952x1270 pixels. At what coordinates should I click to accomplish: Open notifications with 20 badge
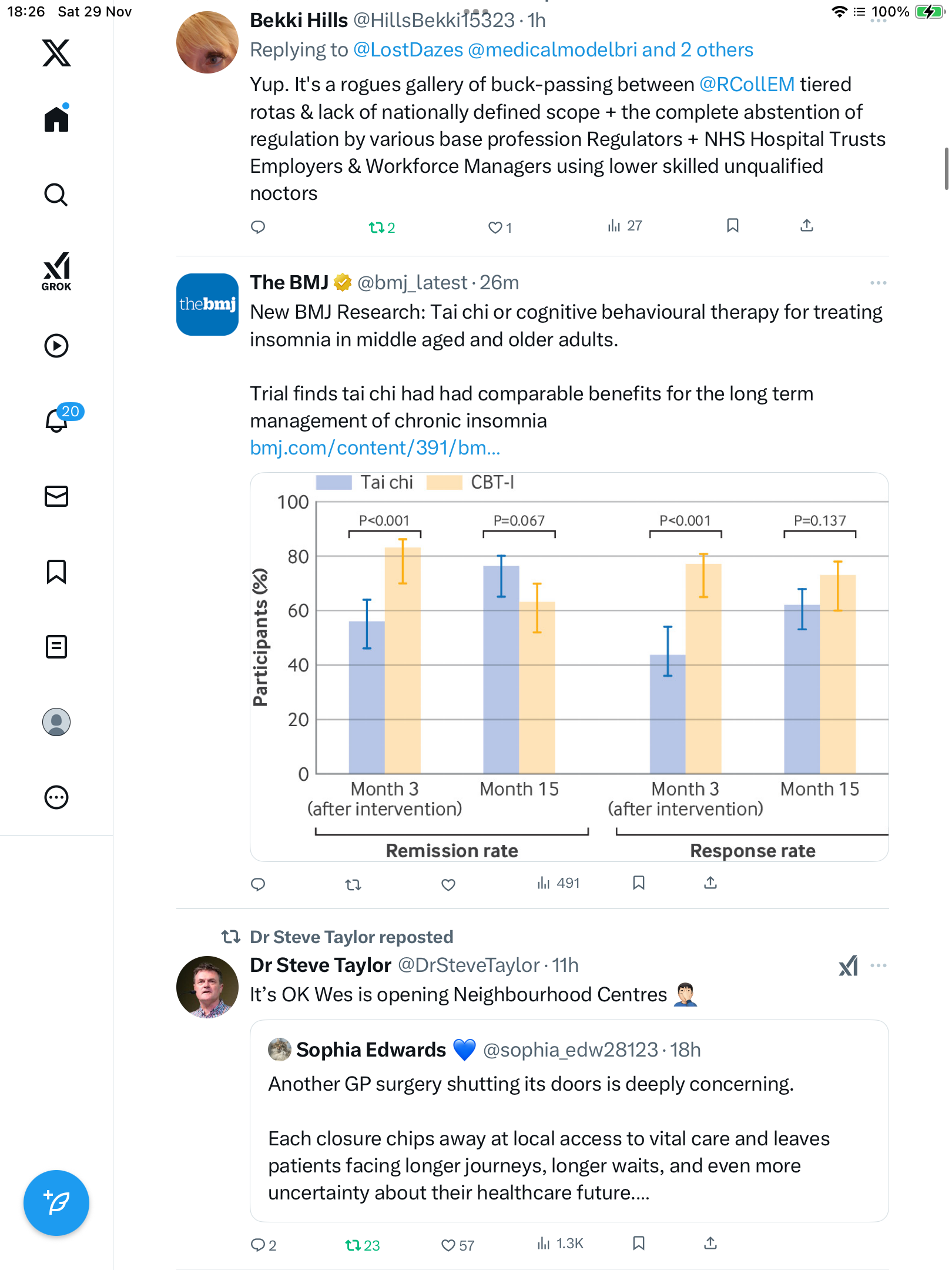coord(58,420)
